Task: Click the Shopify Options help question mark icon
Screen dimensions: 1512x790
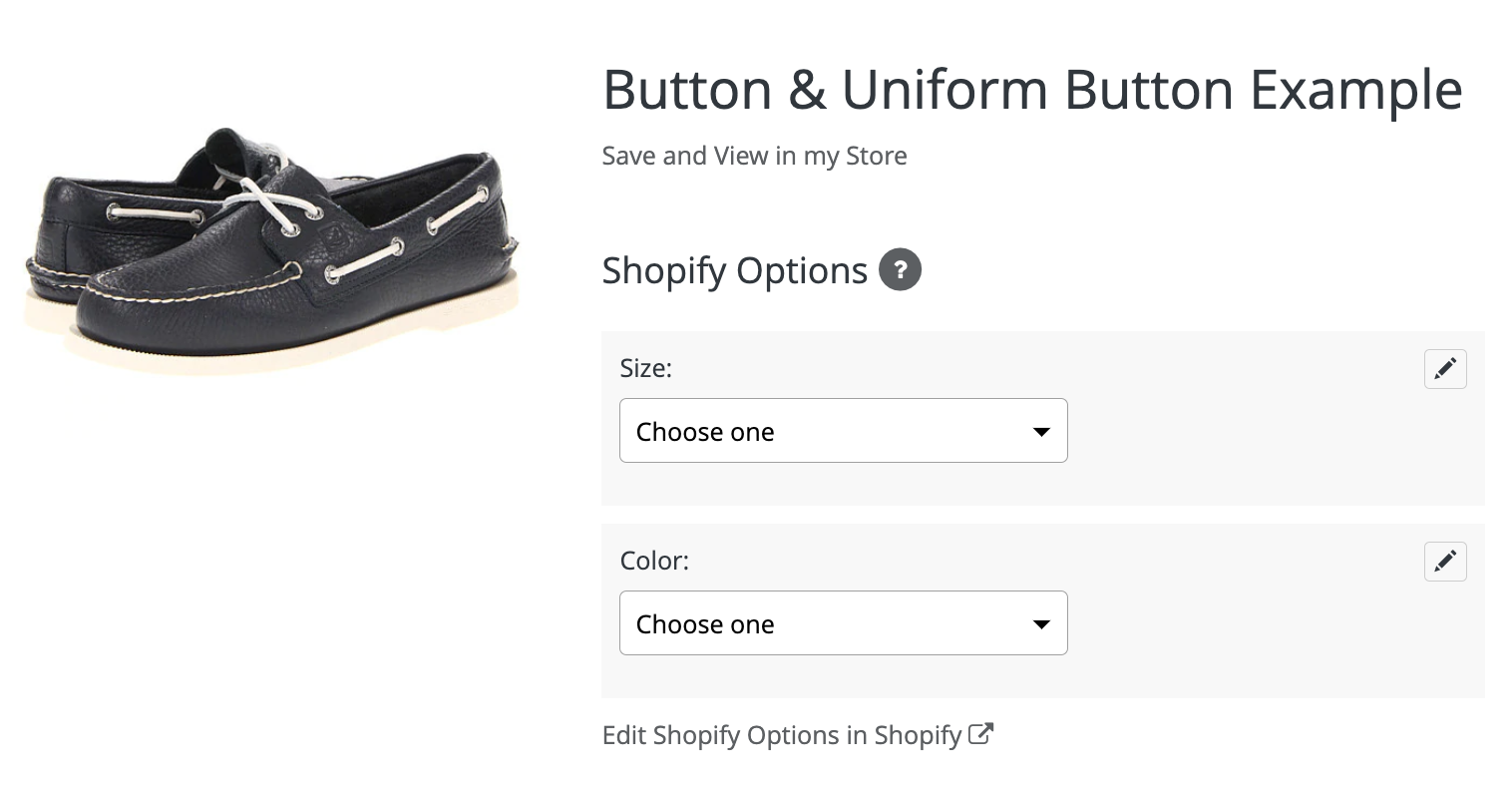Action: tap(900, 269)
